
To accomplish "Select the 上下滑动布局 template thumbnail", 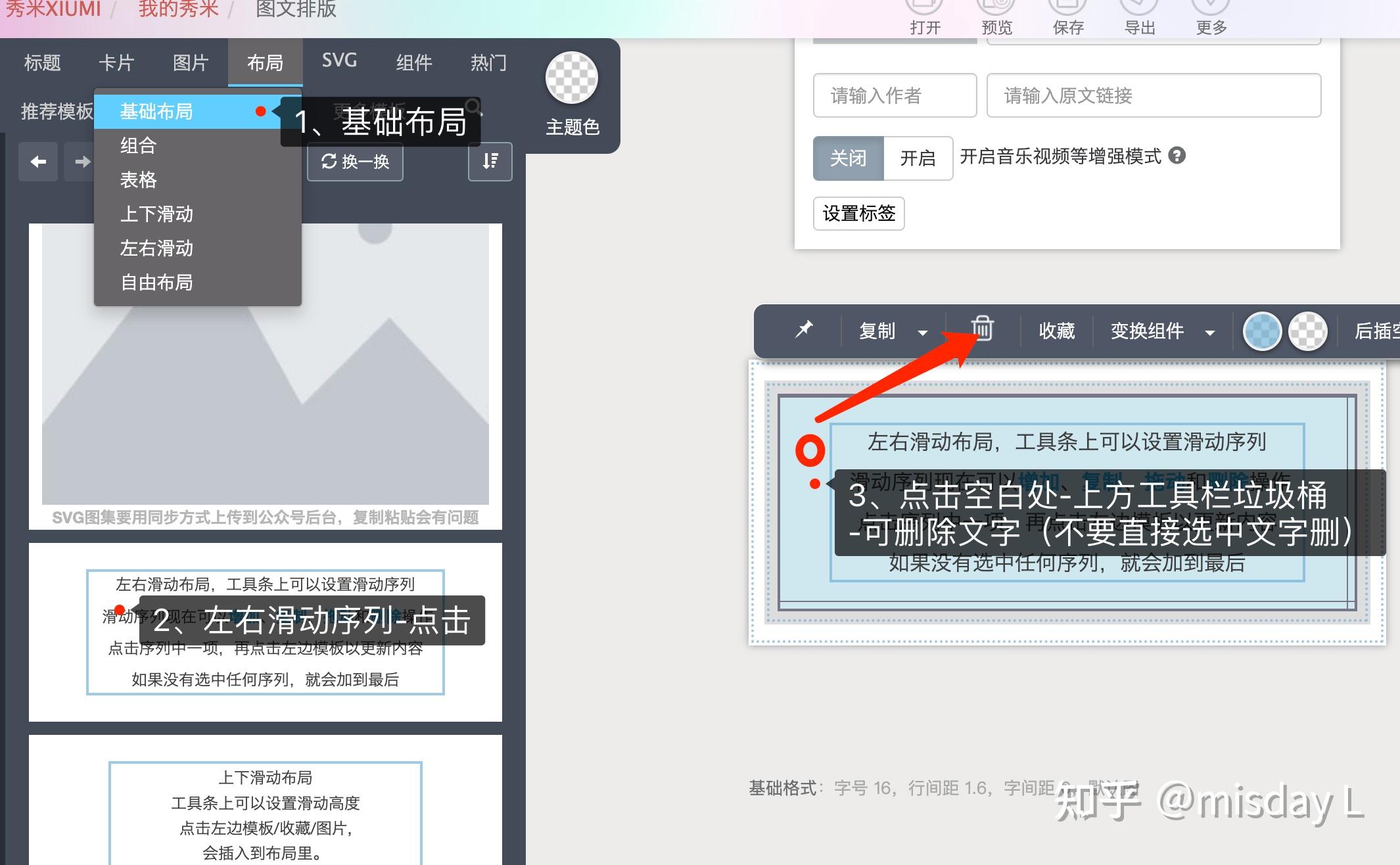I will pyautogui.click(x=266, y=800).
